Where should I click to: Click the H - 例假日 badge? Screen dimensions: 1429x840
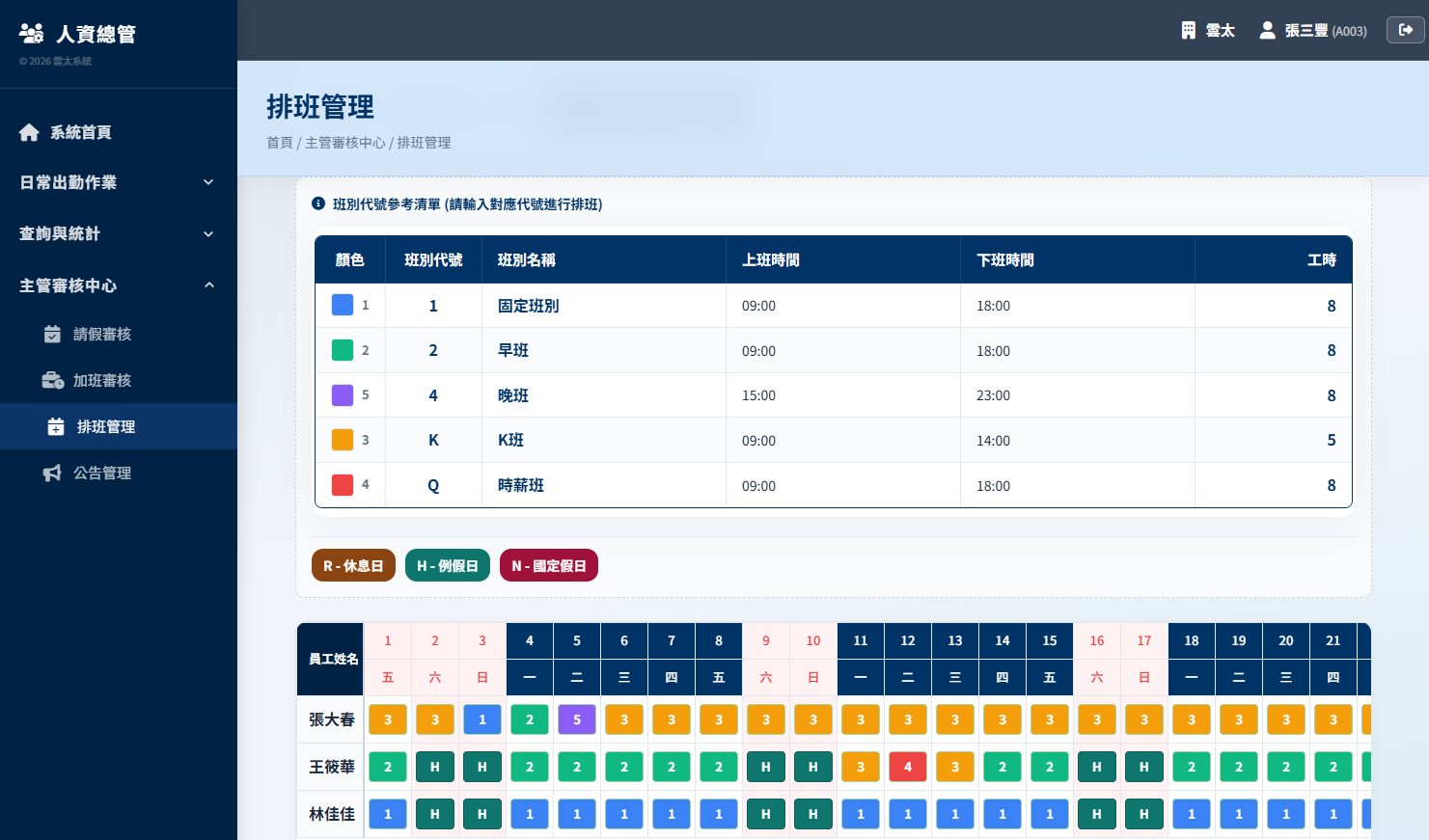[448, 565]
